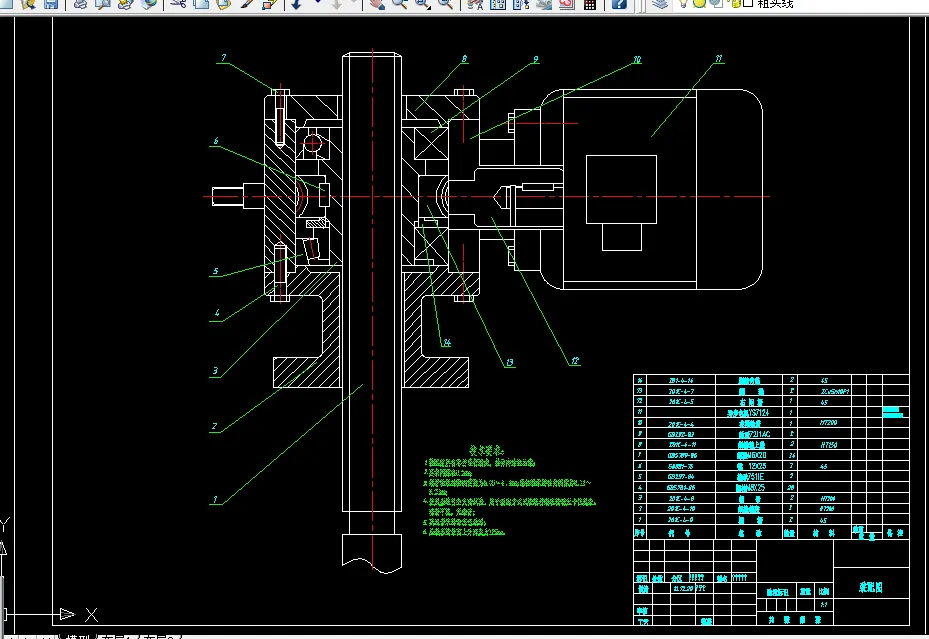Toggle the layer on/off light bulb
Screen dimensions: 929x639
click(683, 3)
